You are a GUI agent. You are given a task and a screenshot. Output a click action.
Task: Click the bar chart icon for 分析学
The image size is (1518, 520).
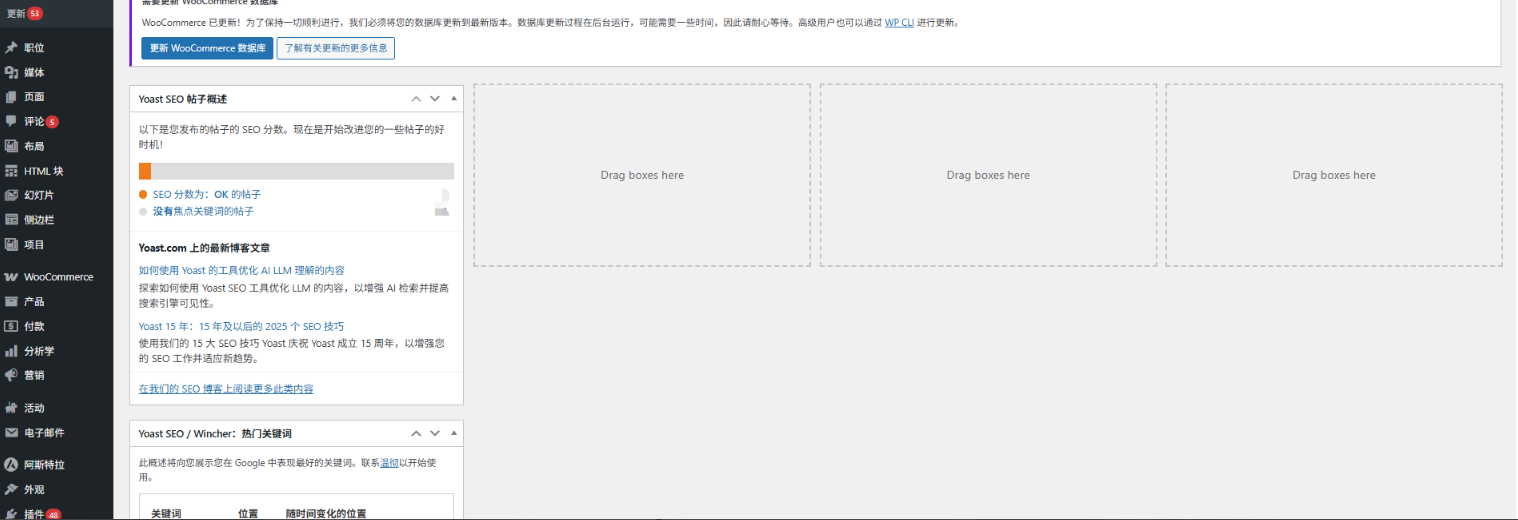[x=11, y=351]
